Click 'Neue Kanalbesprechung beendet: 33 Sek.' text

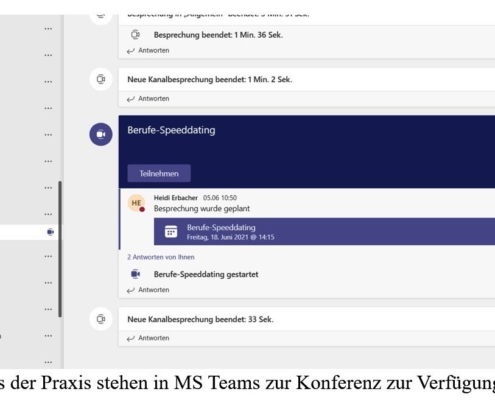click(x=200, y=319)
